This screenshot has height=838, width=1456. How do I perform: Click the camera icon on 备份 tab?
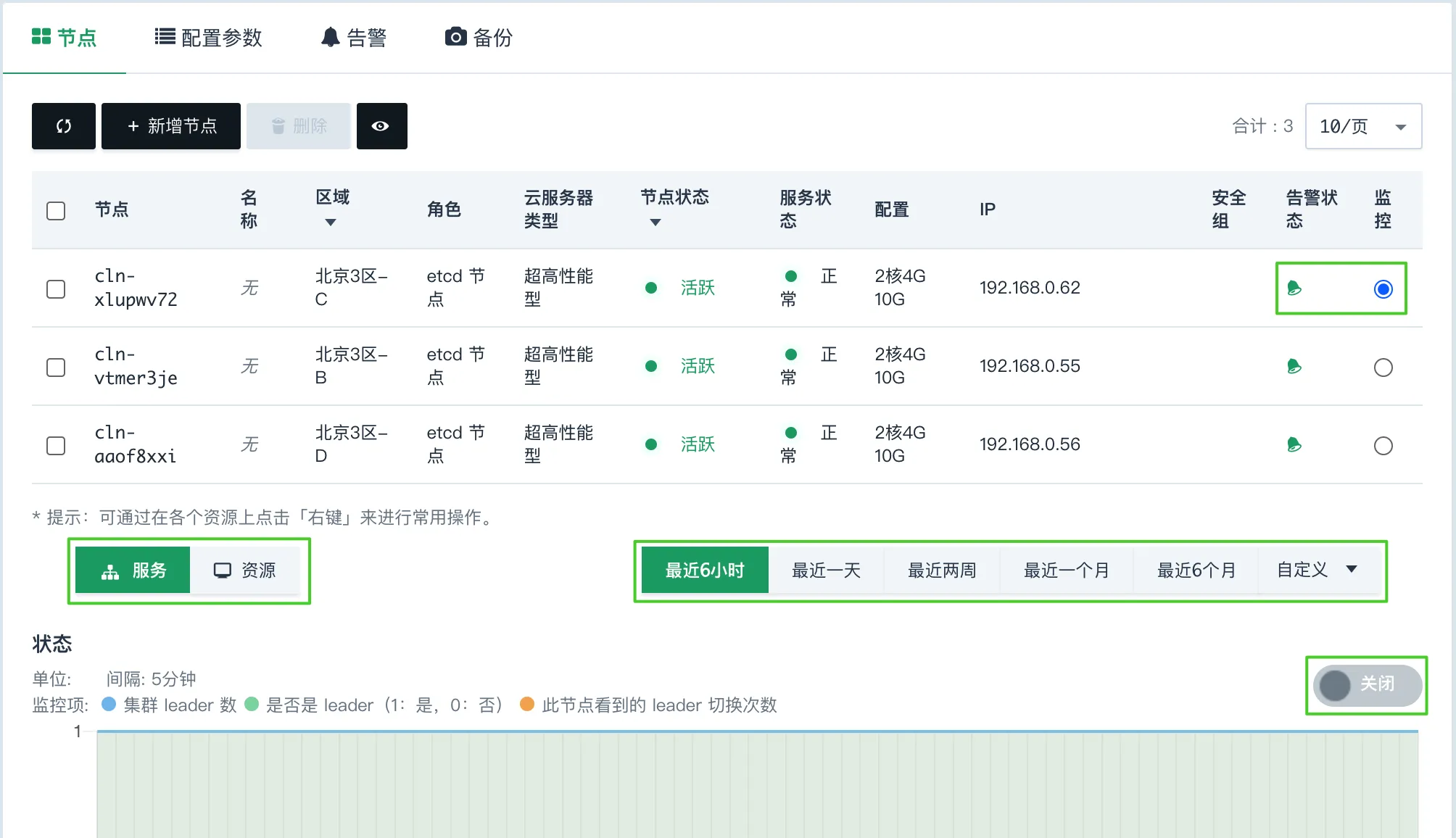coord(455,37)
